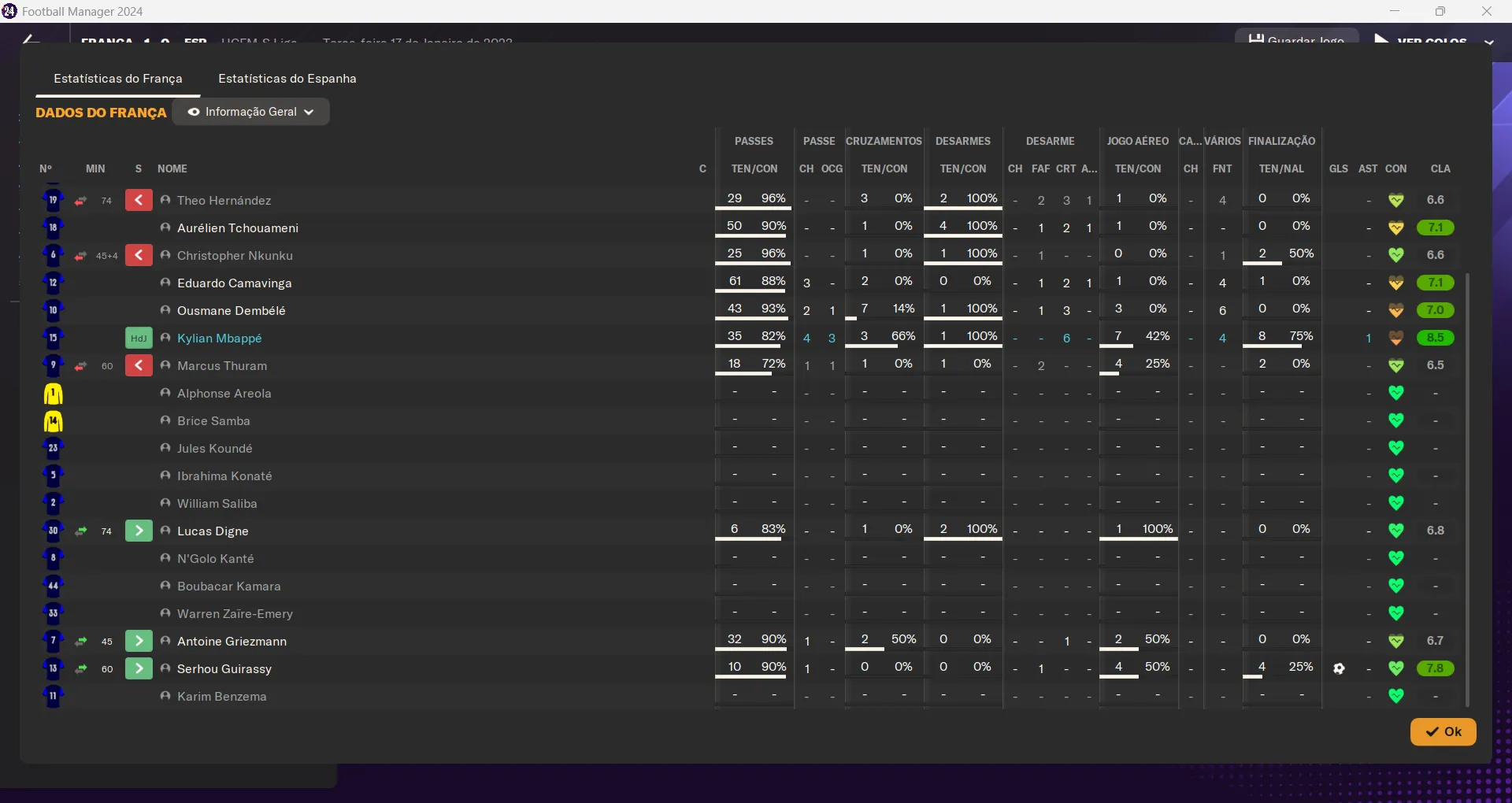Image resolution: width=1512 pixels, height=803 pixels.
Task: Click the CRUZAMENTOS column group header
Action: pos(884,141)
